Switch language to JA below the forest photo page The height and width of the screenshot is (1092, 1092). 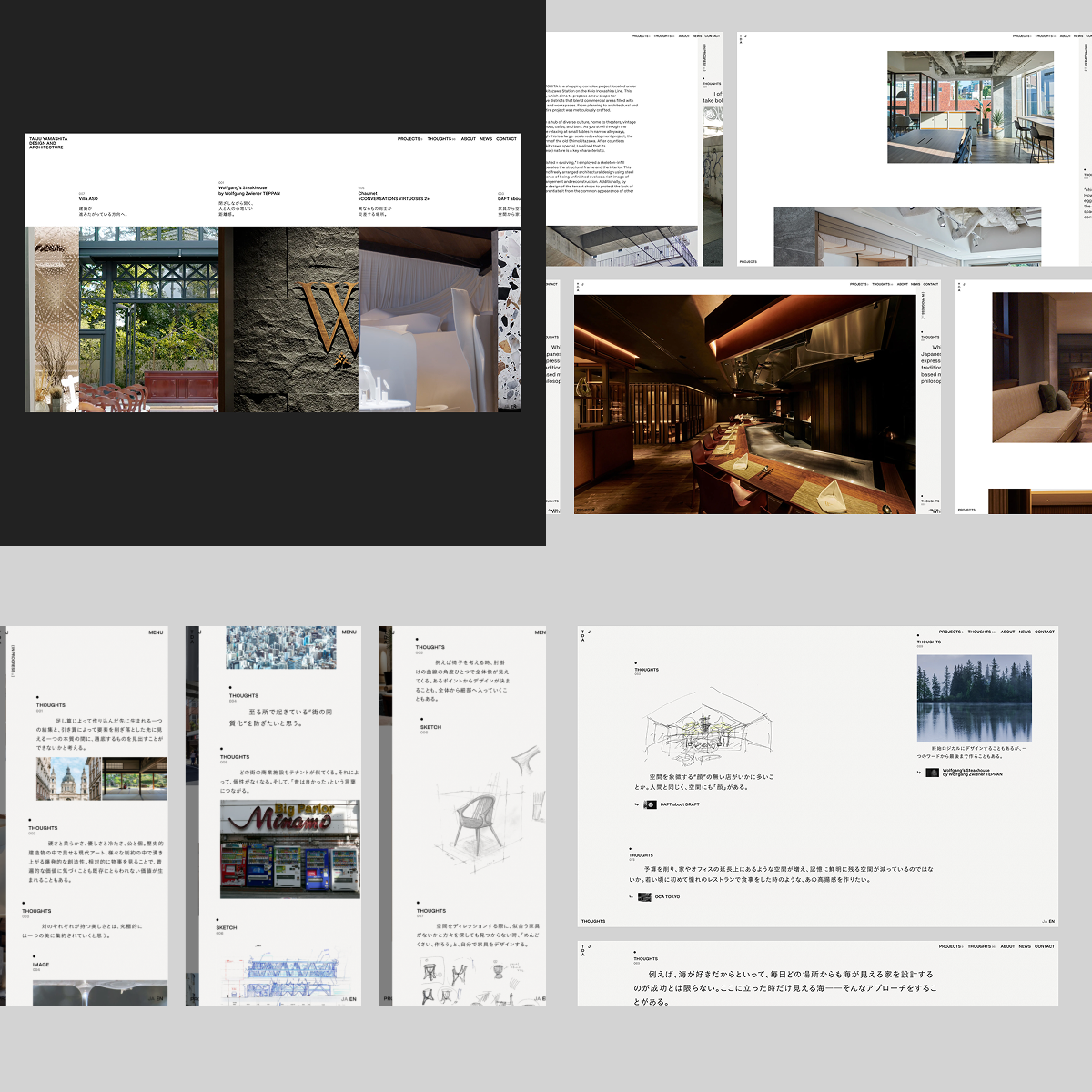1045,921
